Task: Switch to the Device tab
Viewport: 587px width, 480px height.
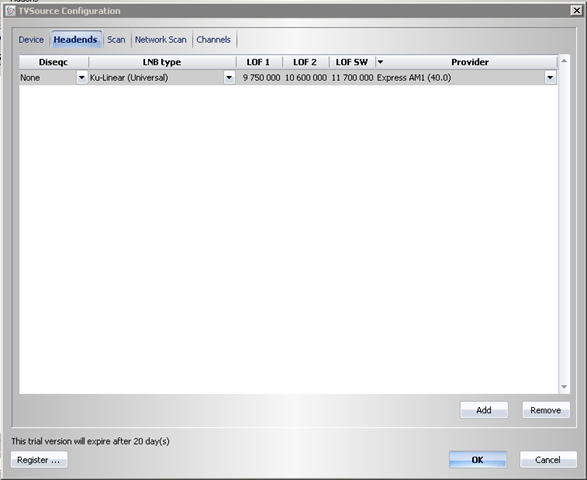Action: point(31,40)
